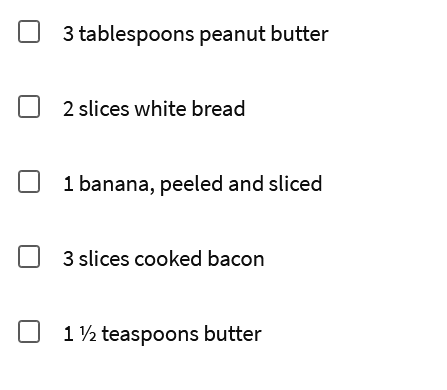This screenshot has width=447, height=390.
Task: Click the word 'cooked' in bacon line
Action: [x=168, y=259]
